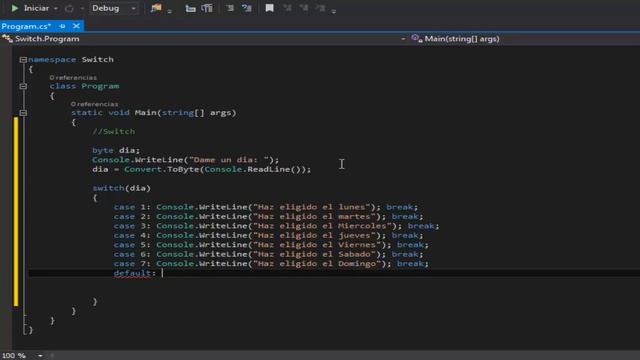Pin the Program.cs tab

(x=62, y=26)
